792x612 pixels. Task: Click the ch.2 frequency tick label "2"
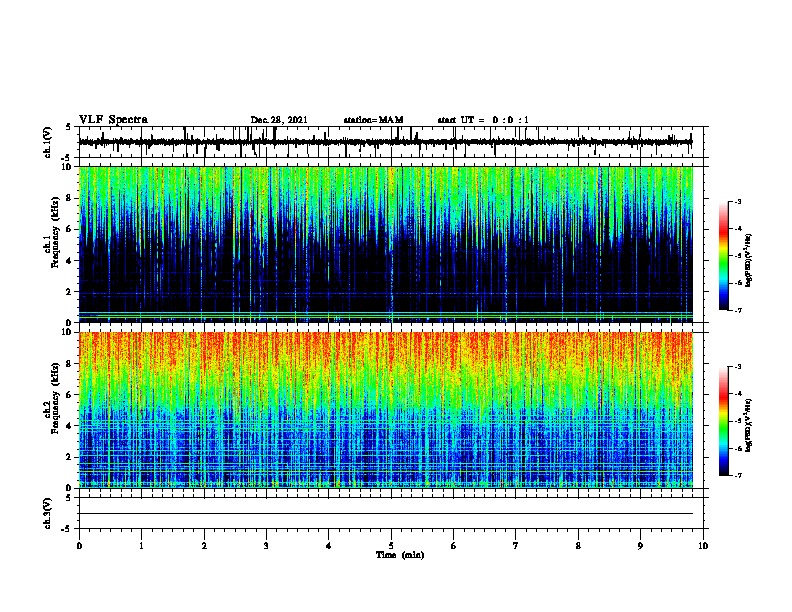pos(70,457)
